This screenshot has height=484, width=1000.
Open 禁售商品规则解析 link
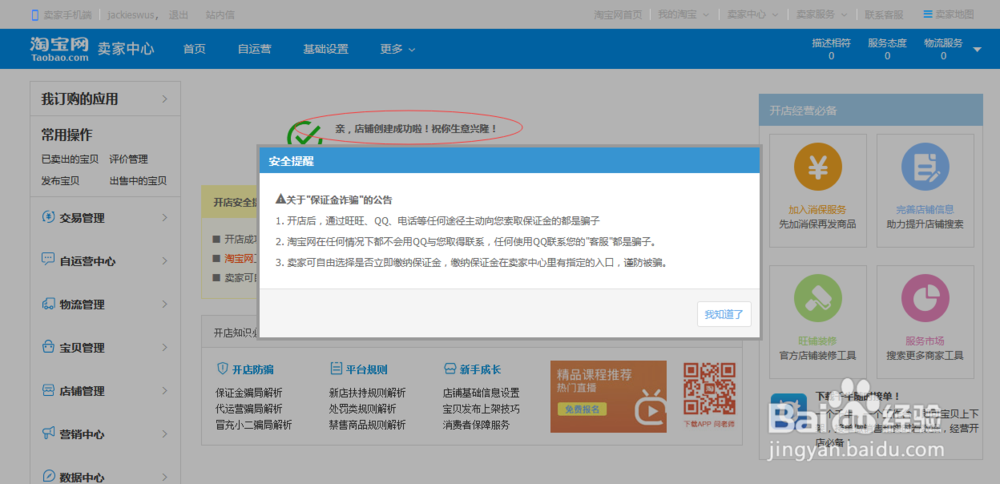click(x=367, y=425)
